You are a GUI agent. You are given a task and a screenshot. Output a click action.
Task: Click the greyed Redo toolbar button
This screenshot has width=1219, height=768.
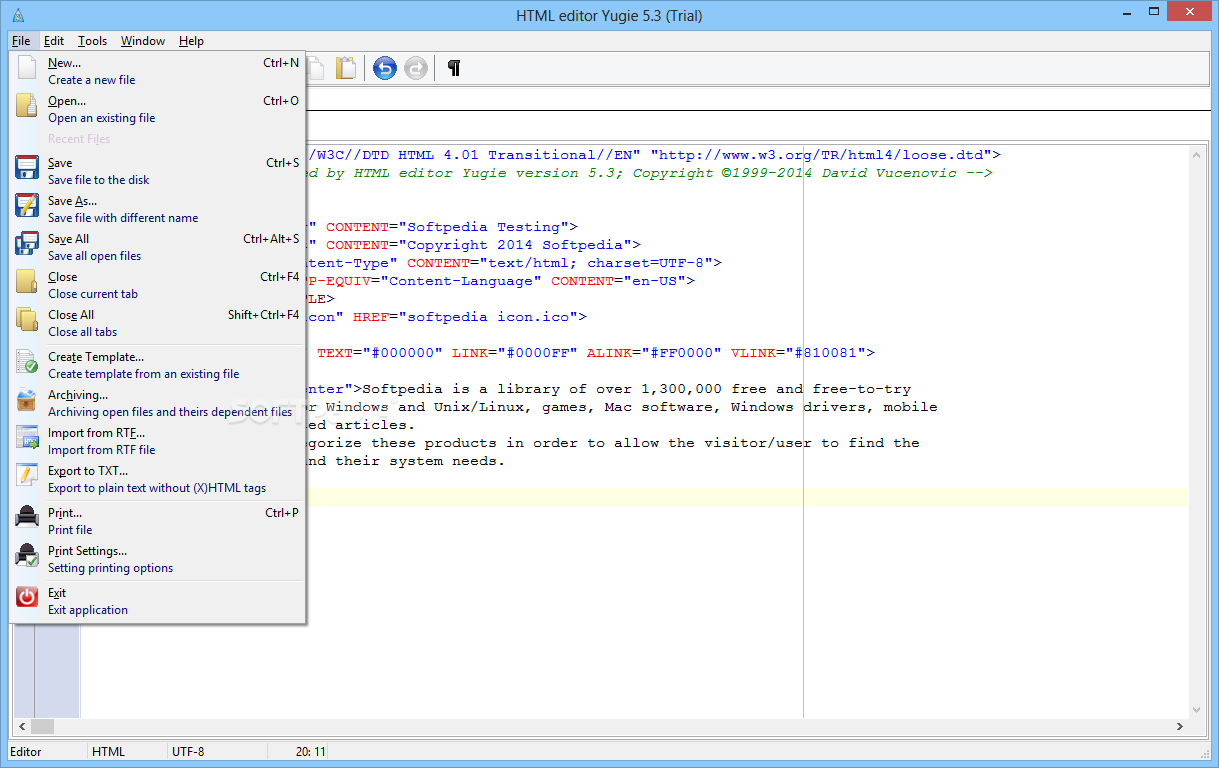416,68
